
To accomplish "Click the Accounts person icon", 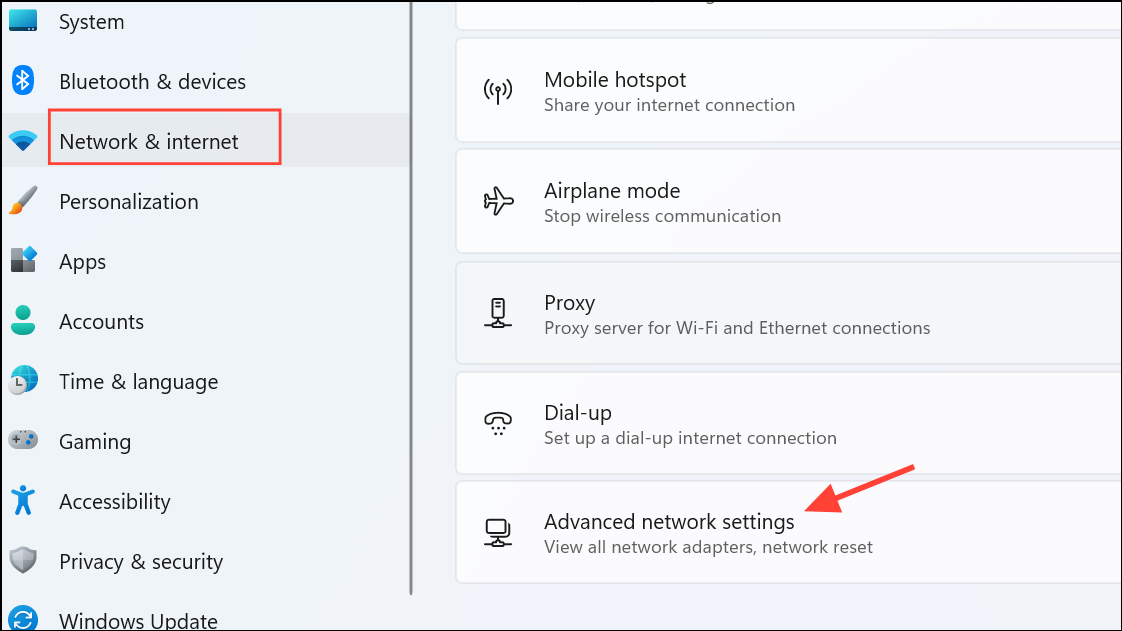I will tap(23, 321).
